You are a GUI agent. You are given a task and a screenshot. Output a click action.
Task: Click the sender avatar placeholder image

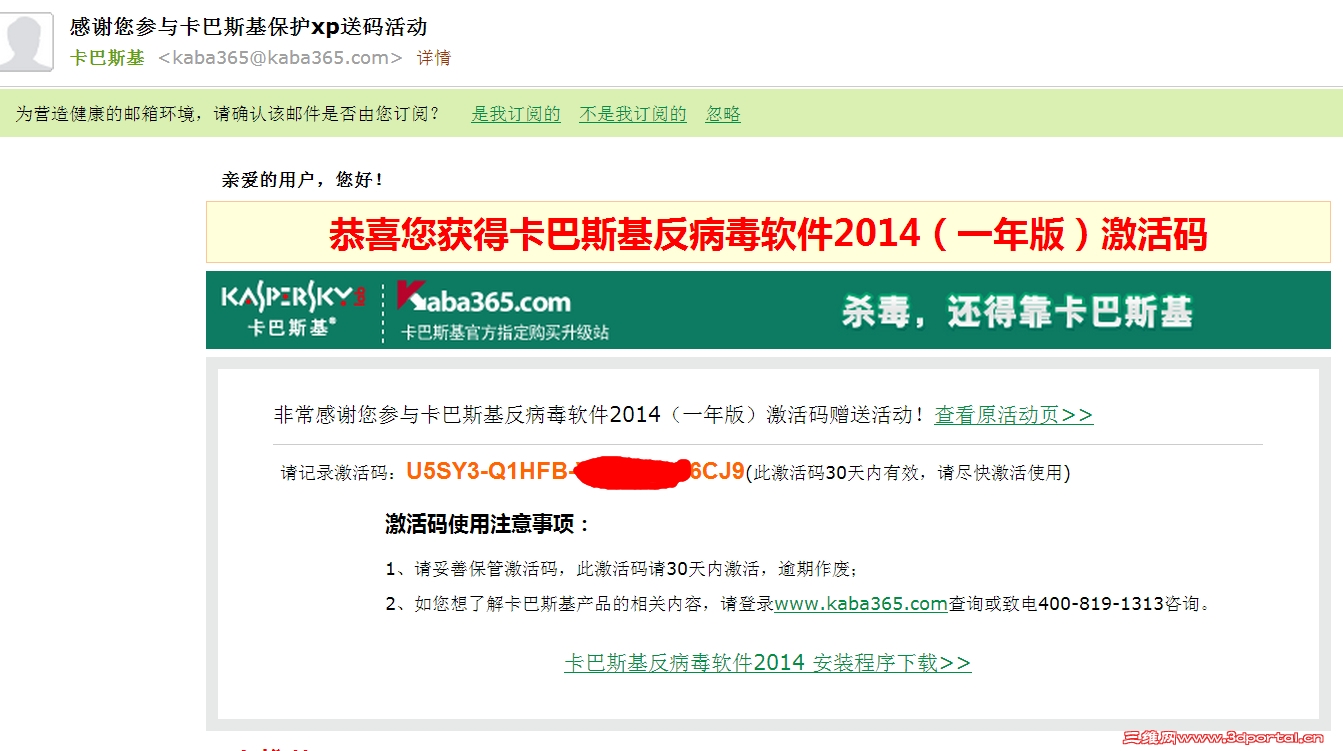click(x=26, y=42)
